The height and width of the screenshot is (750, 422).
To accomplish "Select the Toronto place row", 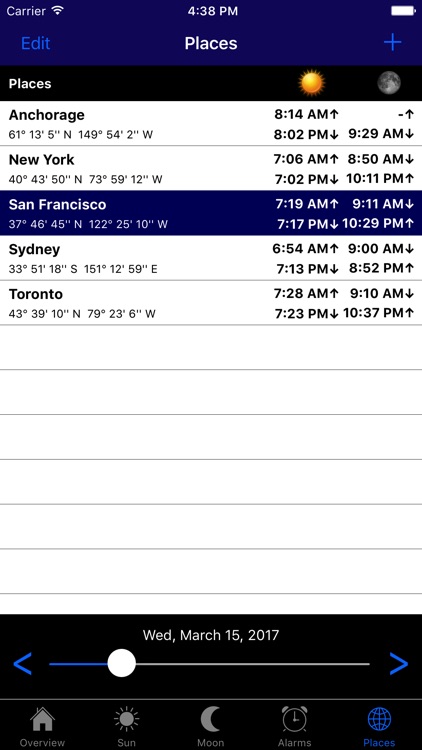I will tap(211, 303).
